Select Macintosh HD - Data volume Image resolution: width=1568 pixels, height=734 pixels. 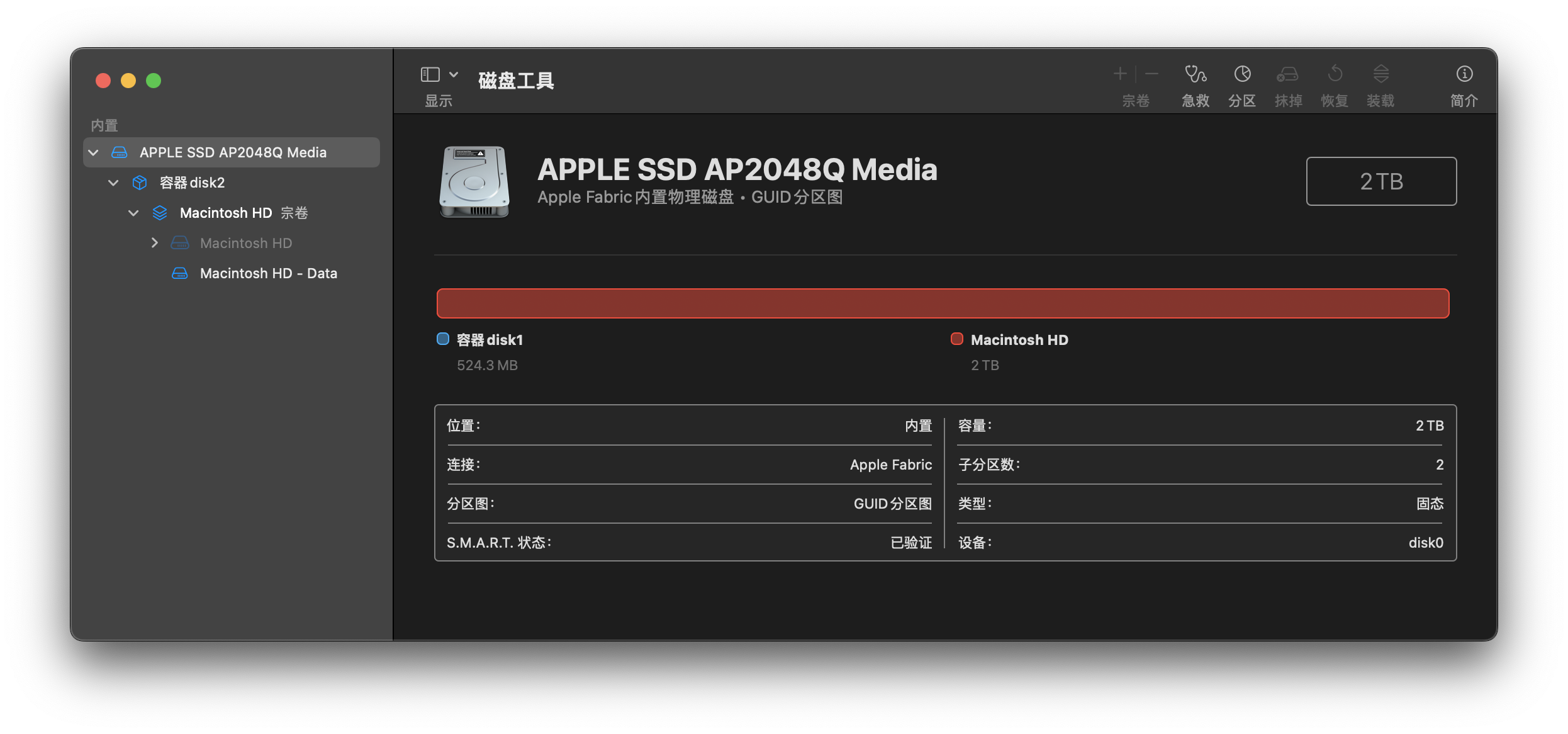coord(268,273)
